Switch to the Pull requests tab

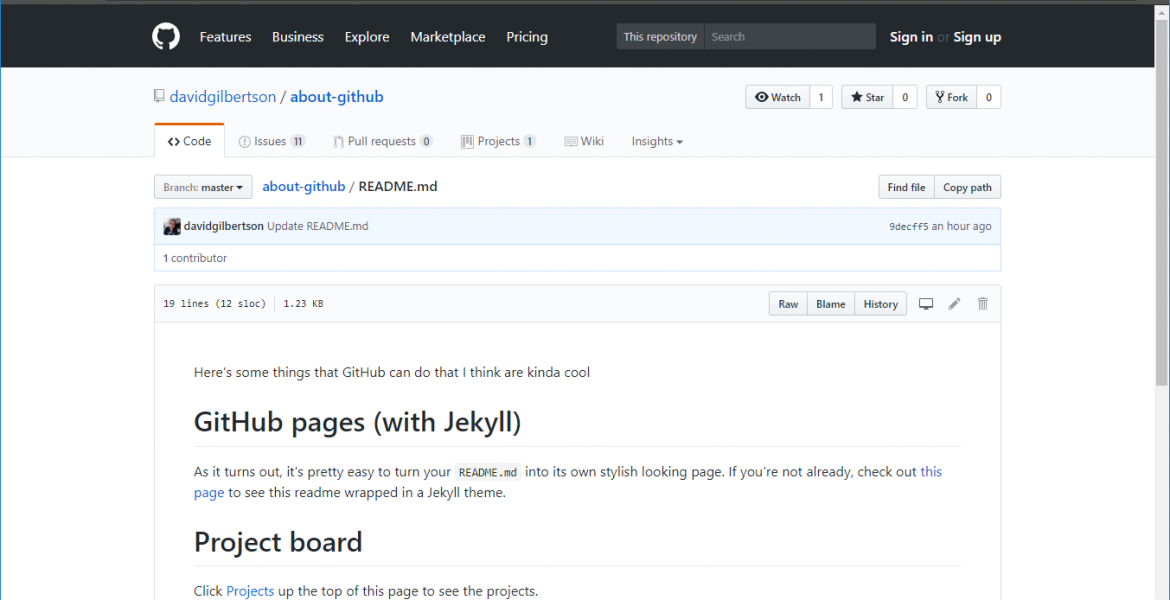click(x=383, y=141)
